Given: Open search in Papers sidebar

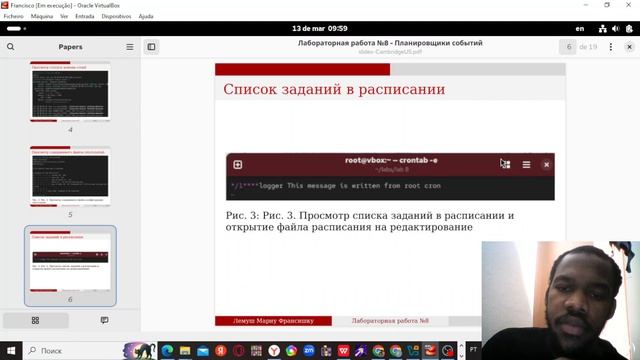Looking at the screenshot, I should (11, 47).
